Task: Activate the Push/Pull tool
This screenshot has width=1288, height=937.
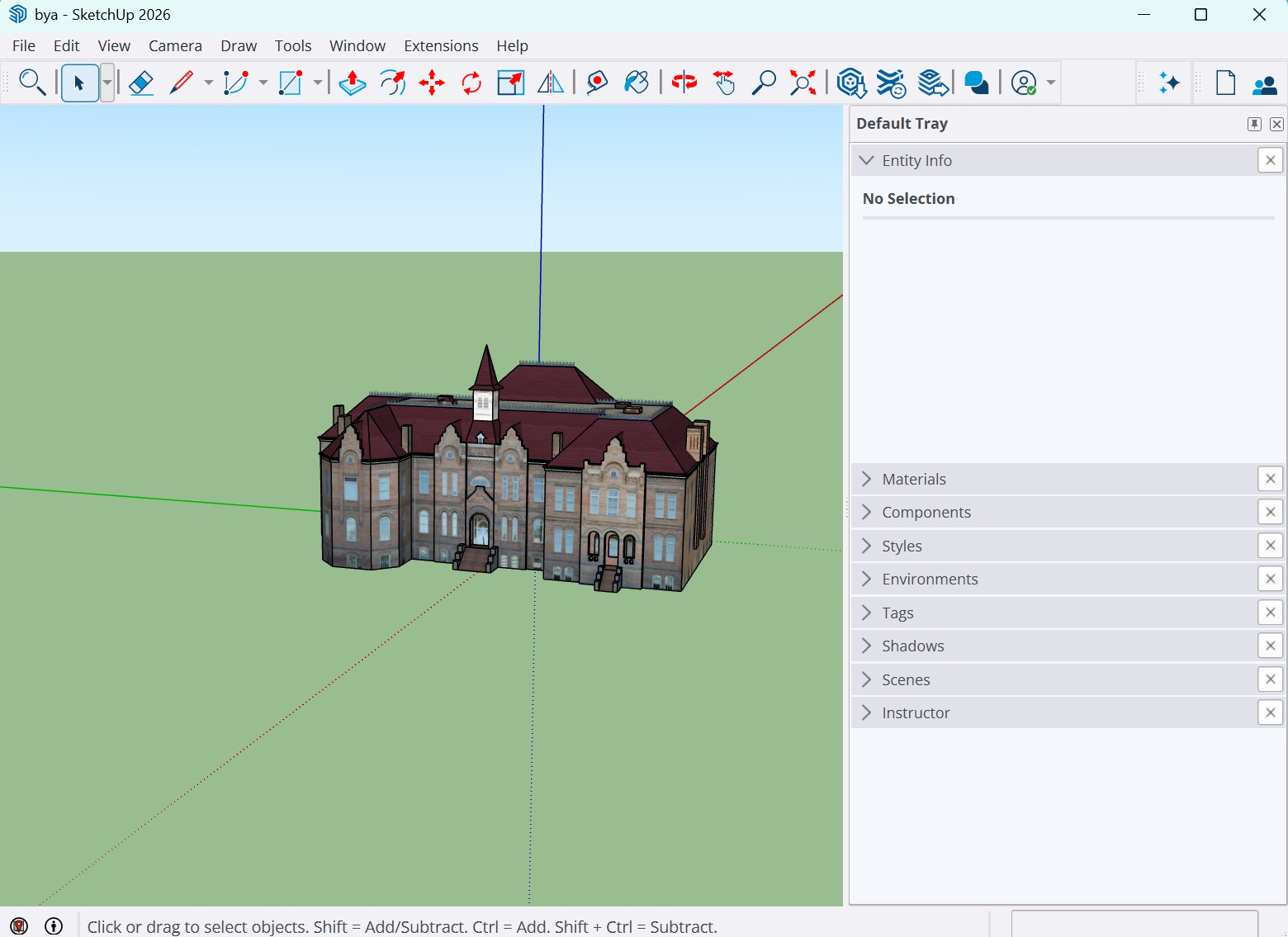Action: pyautogui.click(x=353, y=83)
